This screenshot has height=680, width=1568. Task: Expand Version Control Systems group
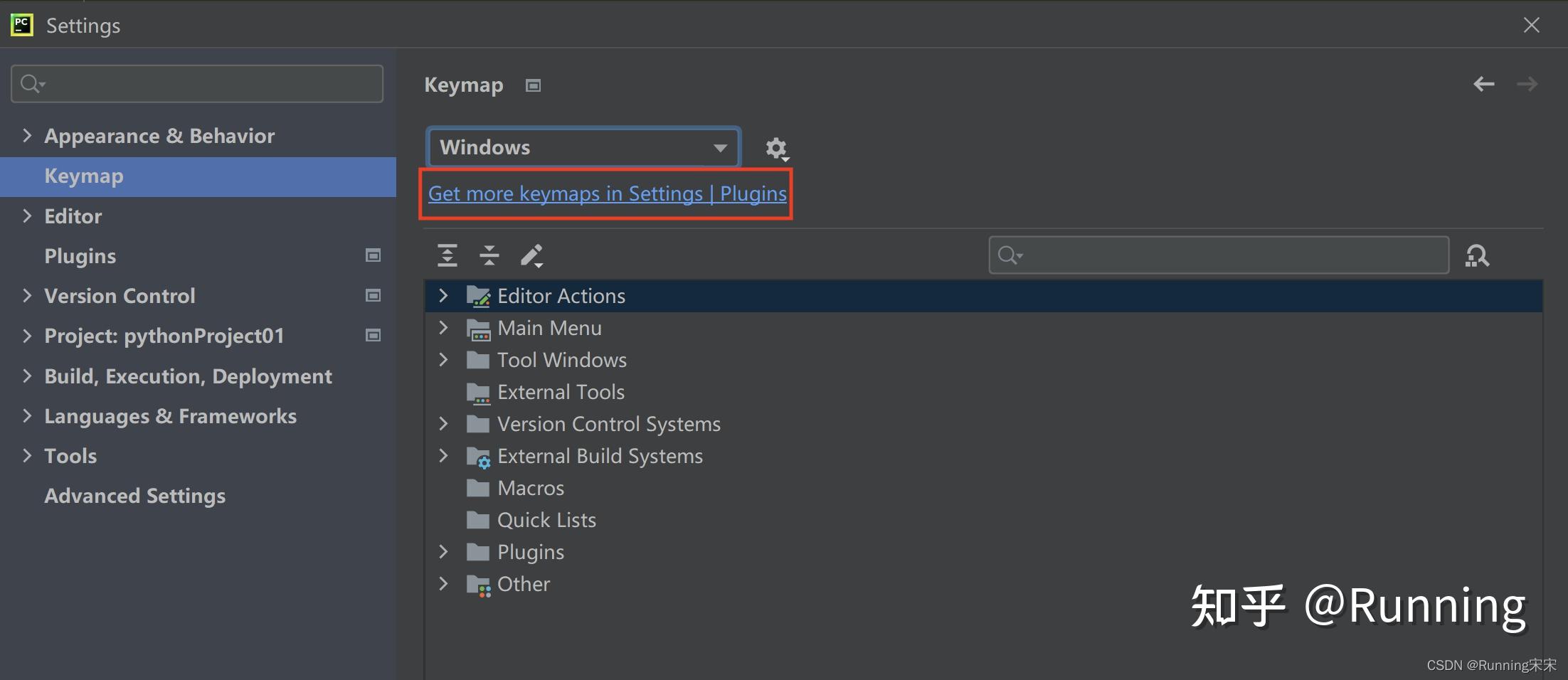coord(443,424)
